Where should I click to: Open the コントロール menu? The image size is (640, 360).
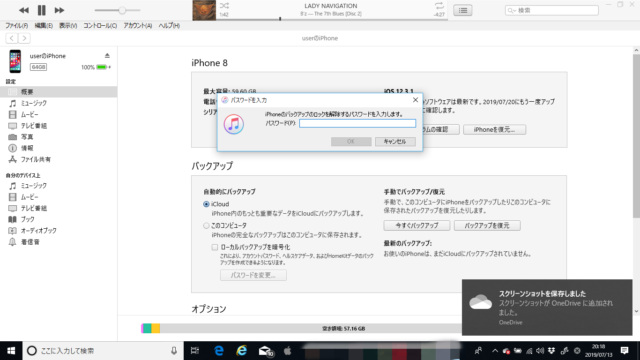point(100,25)
